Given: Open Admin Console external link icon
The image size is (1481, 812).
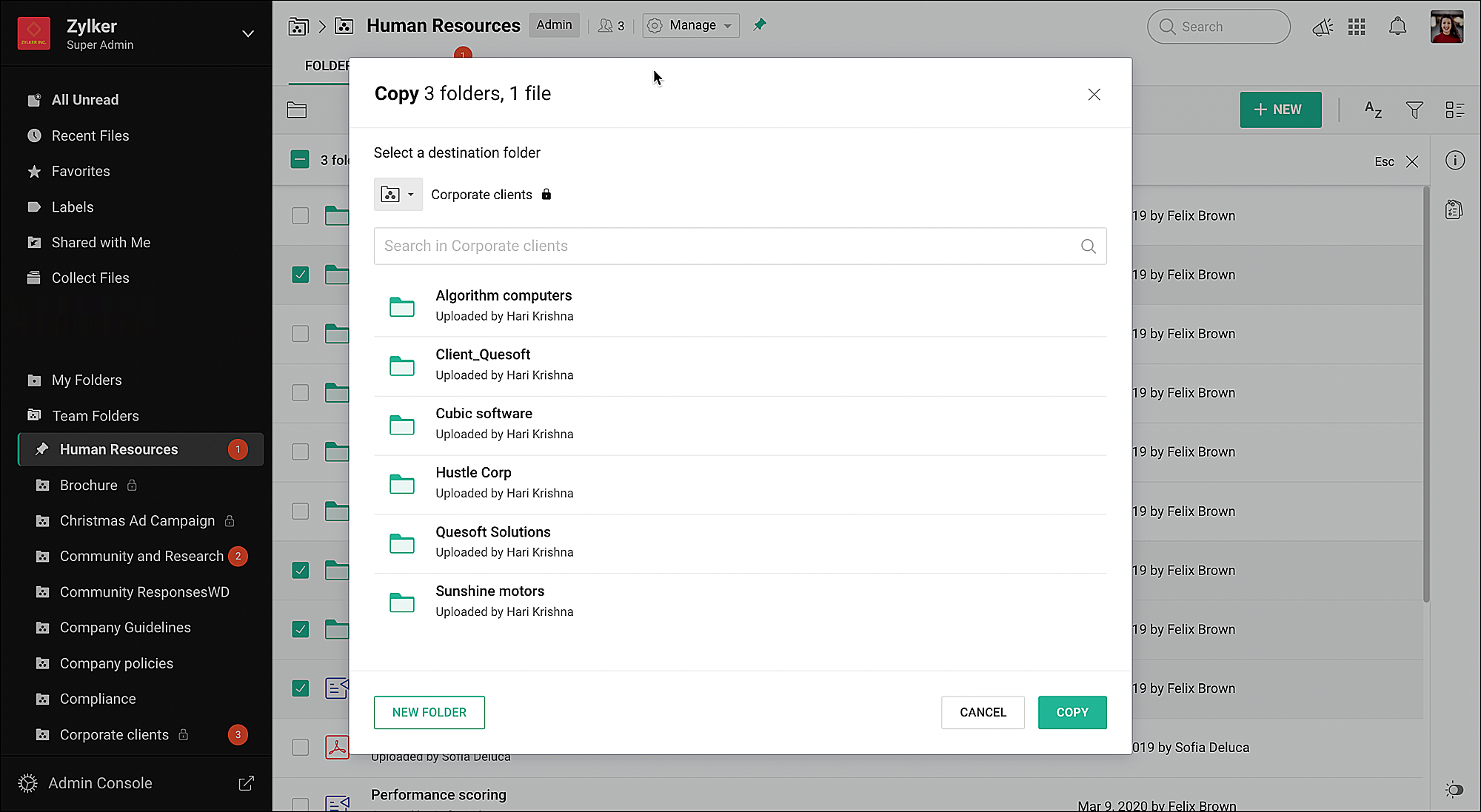Looking at the screenshot, I should (246, 783).
